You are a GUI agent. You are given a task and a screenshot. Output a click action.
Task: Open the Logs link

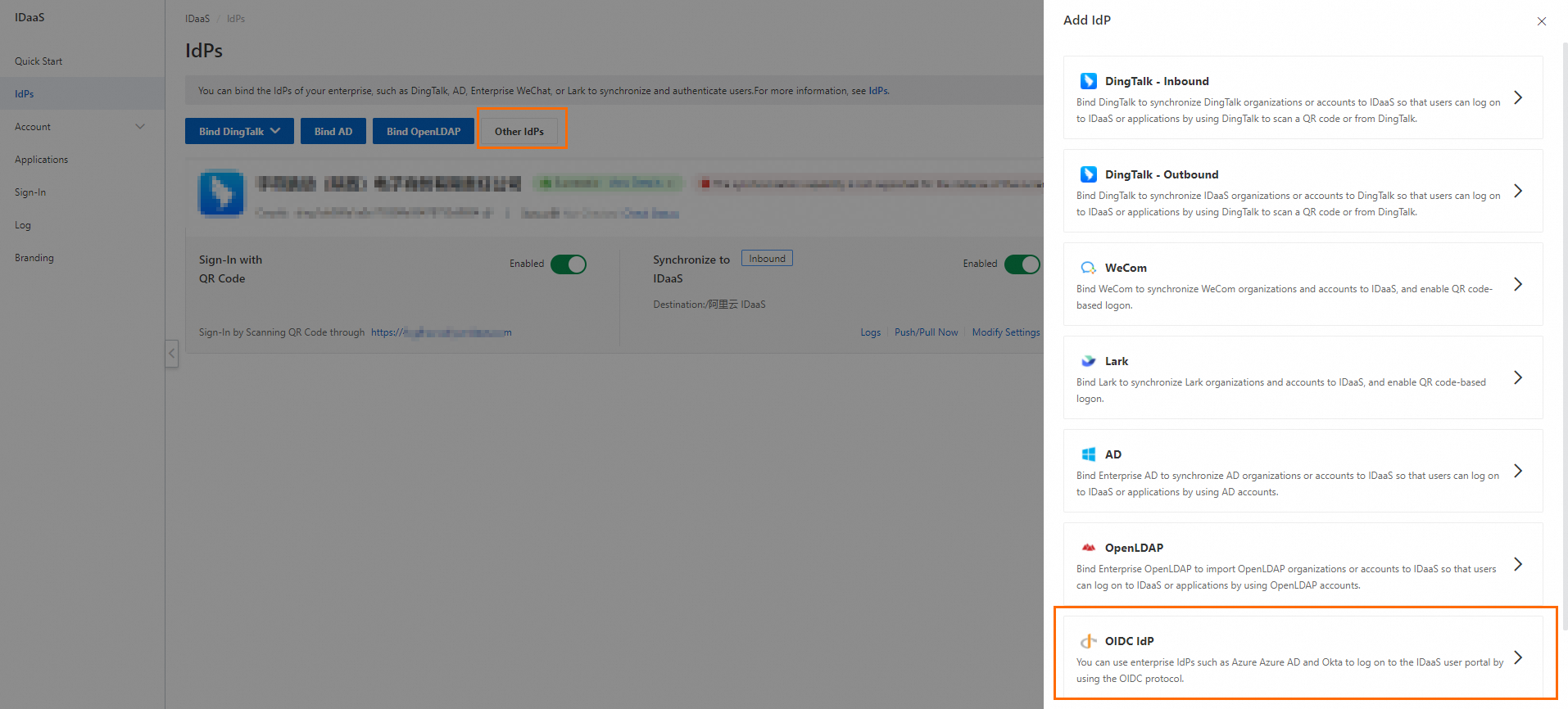click(x=871, y=332)
